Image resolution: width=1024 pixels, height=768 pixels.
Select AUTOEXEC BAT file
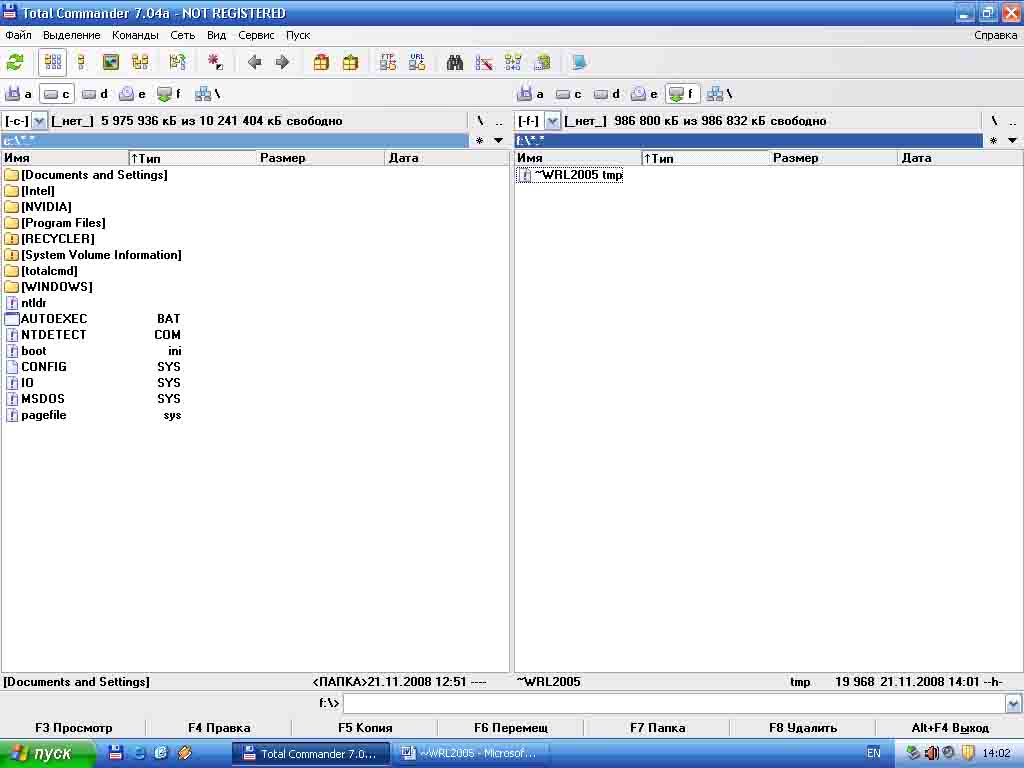click(93, 319)
